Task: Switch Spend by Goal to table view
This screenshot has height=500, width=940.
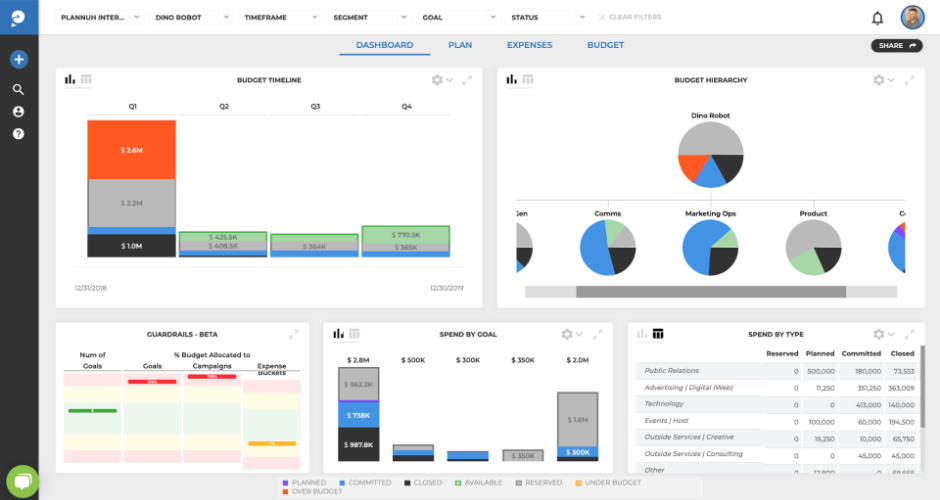Action: coord(354,334)
